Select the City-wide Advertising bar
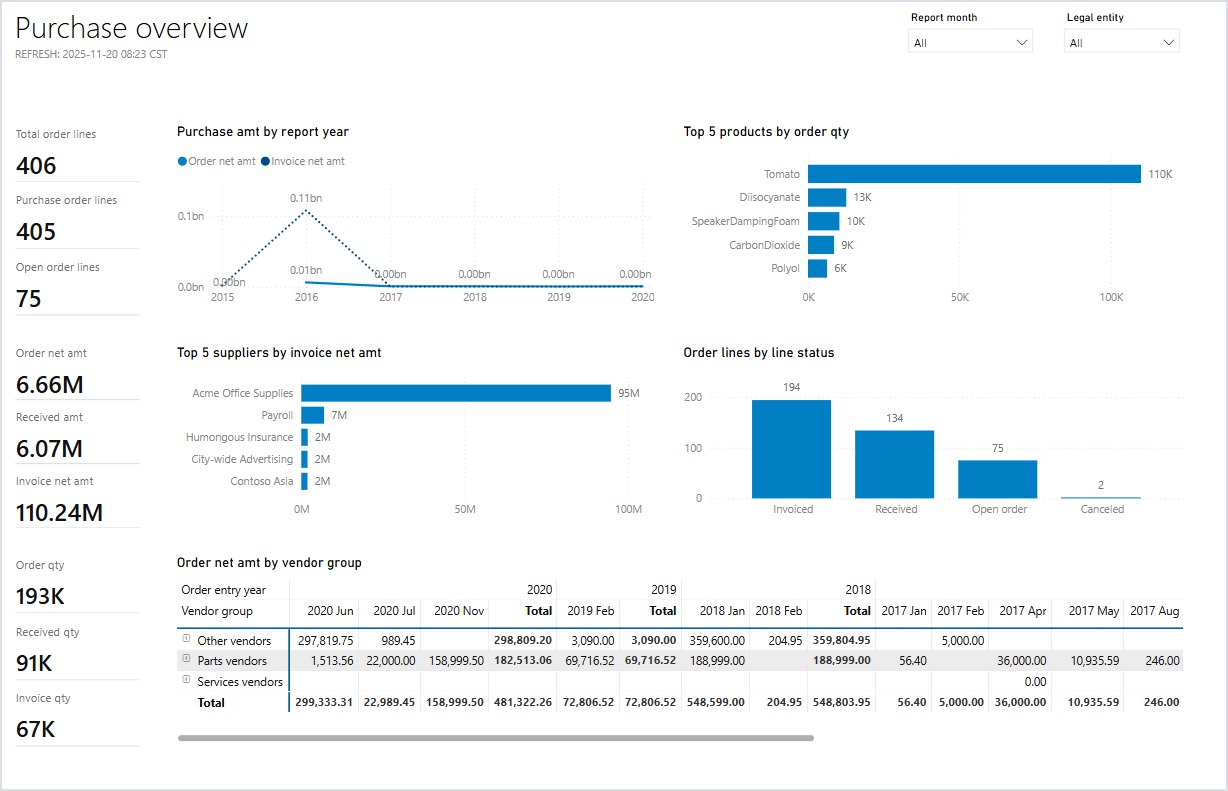Image resolution: width=1228 pixels, height=791 pixels. click(304, 459)
